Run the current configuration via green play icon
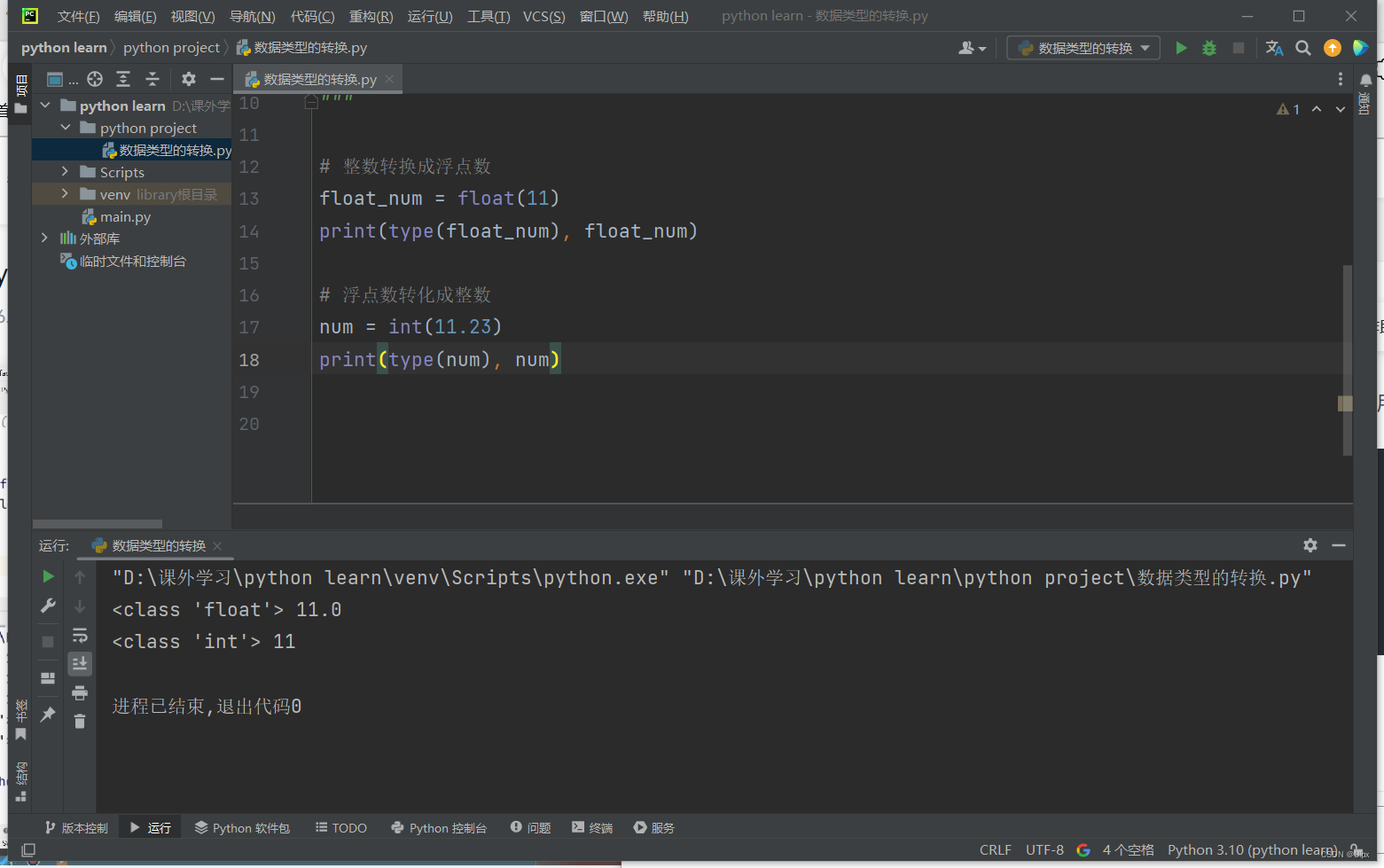Image resolution: width=1384 pixels, height=868 pixels. coord(1181,48)
